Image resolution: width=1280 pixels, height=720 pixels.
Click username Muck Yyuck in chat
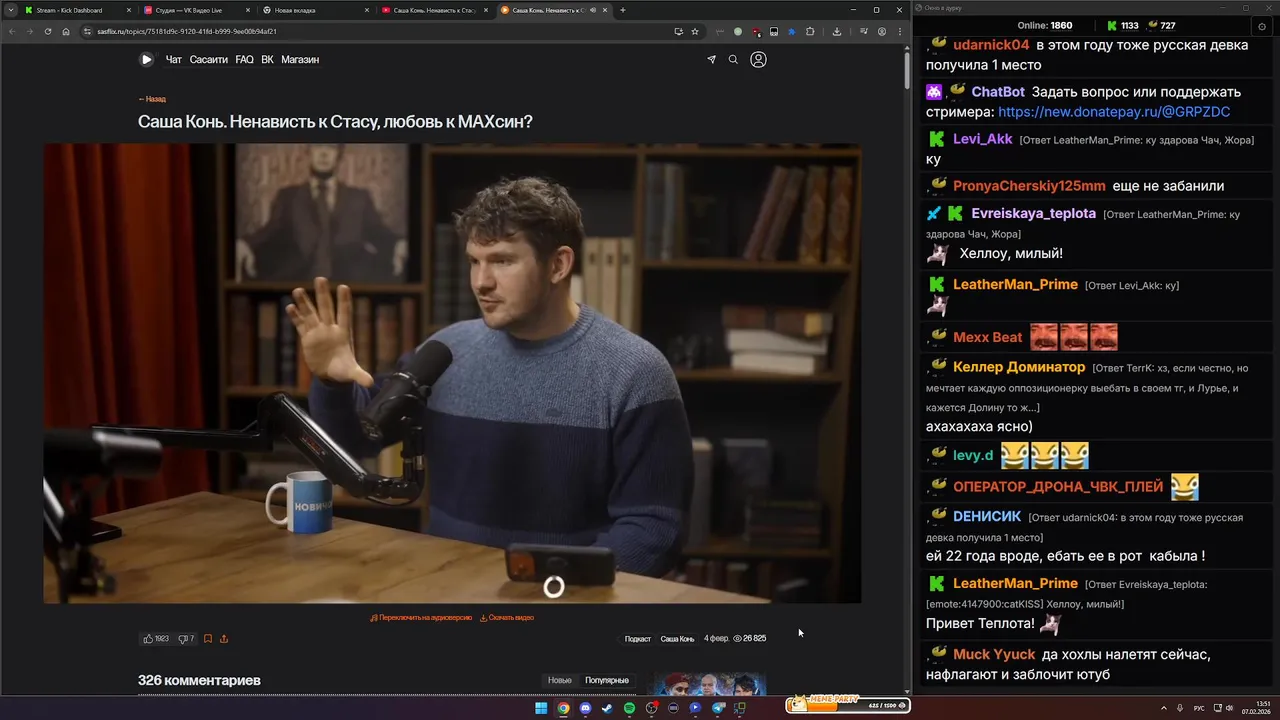pos(994,655)
